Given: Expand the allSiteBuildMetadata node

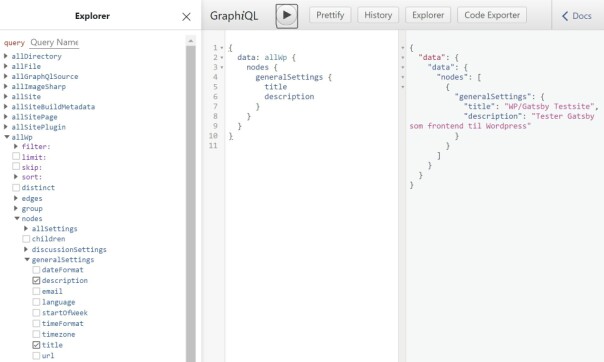Looking at the screenshot, I should pyautogui.click(x=6, y=106).
